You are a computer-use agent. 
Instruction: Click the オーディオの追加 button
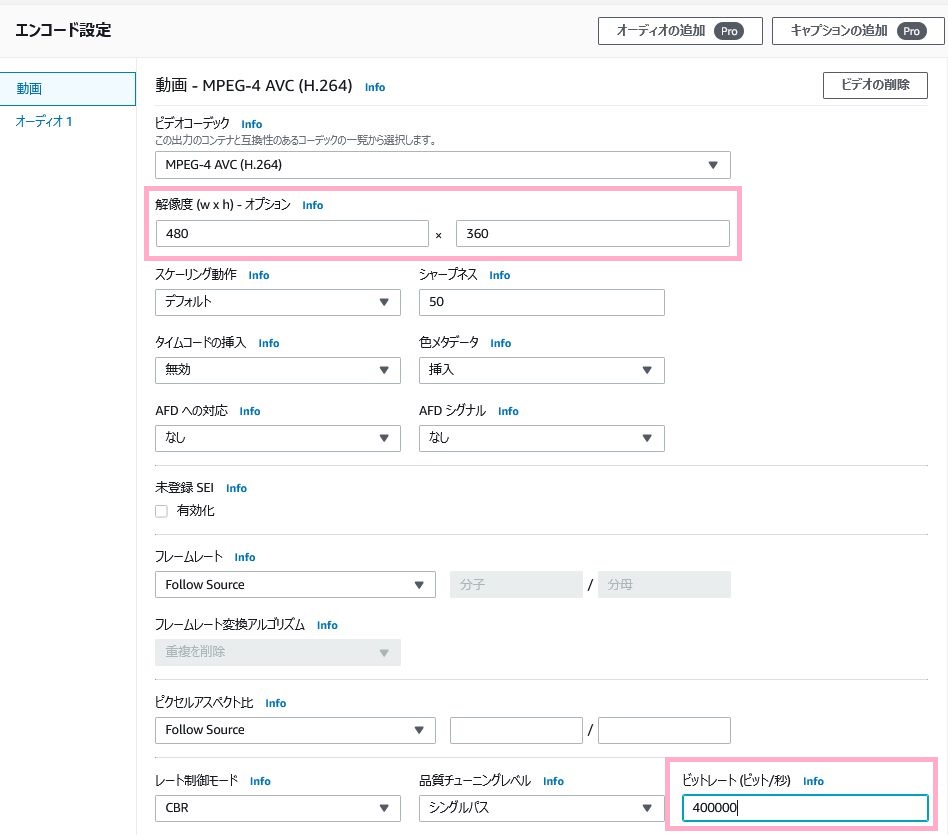tap(680, 31)
